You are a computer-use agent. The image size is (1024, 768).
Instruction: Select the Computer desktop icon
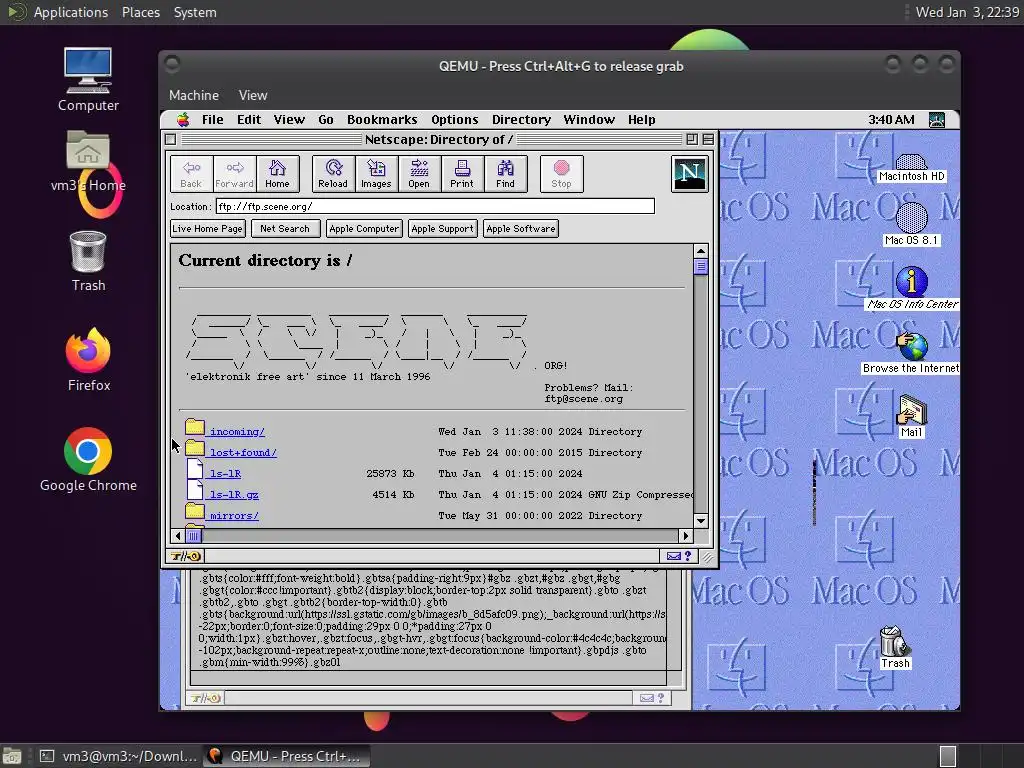click(88, 80)
